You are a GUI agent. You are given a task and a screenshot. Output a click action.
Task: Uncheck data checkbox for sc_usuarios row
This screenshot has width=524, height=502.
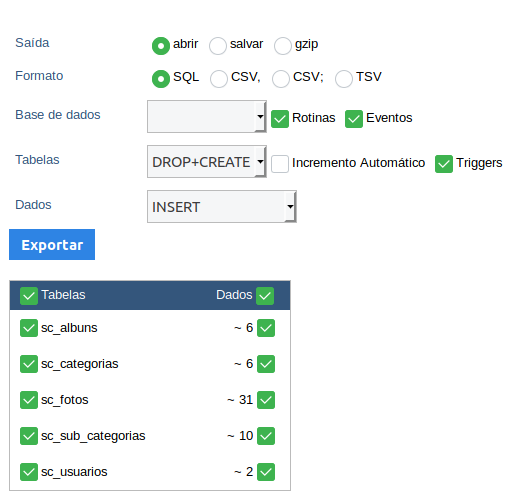266,472
